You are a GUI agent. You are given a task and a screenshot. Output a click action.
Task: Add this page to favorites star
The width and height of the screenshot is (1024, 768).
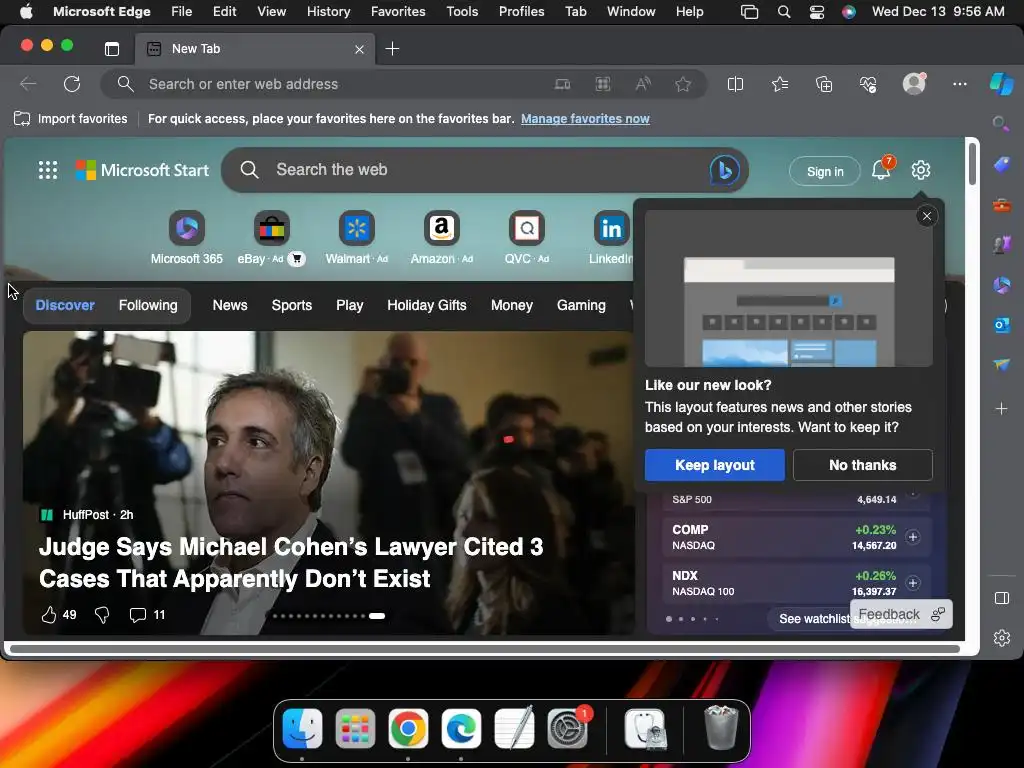(x=683, y=84)
